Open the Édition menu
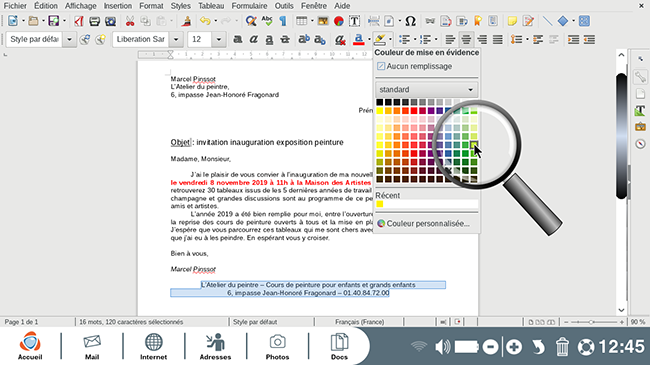 [x=46, y=6]
